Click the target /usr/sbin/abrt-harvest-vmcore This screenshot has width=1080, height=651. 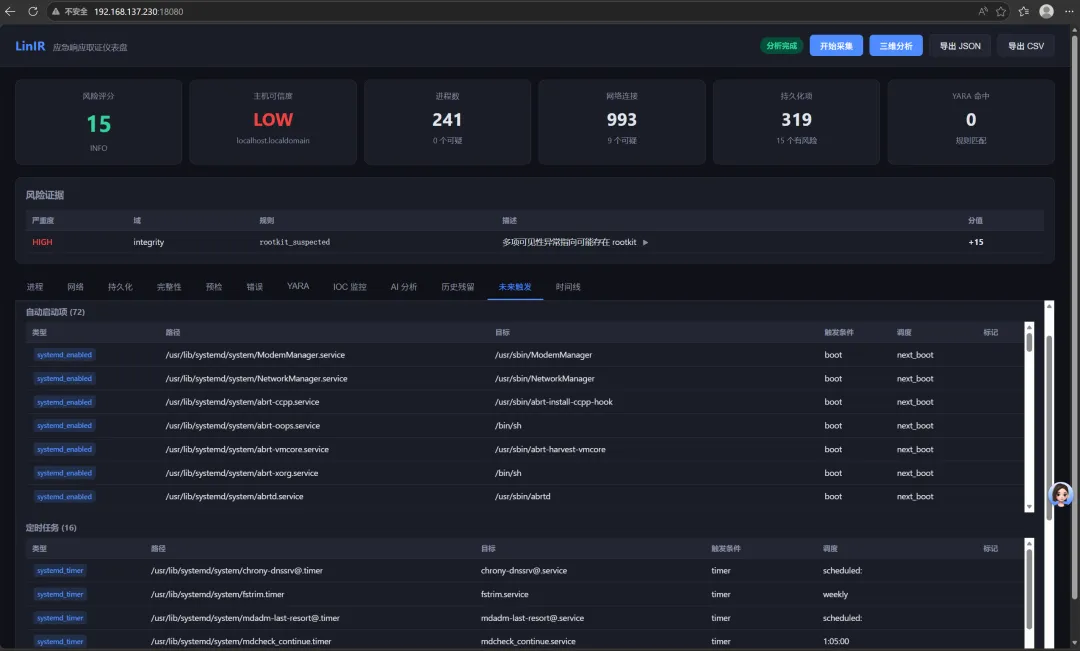[x=550, y=449]
